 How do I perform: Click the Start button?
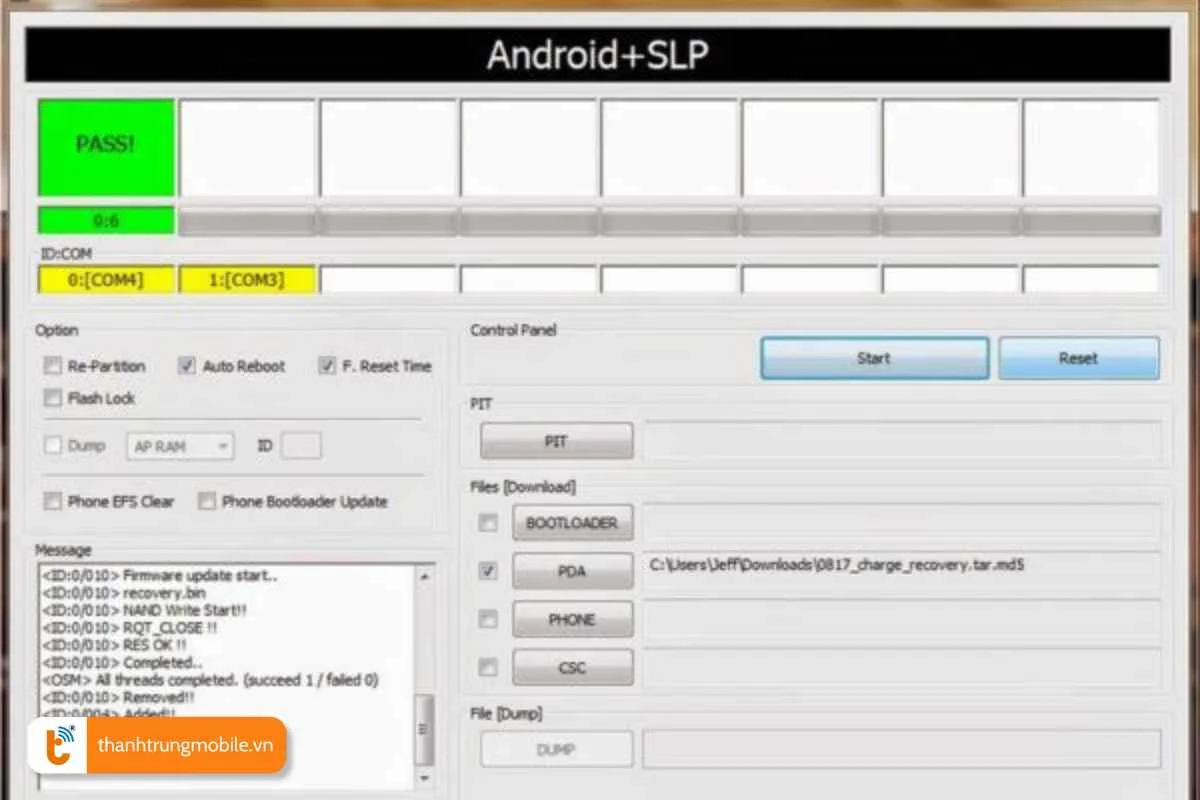click(x=874, y=358)
